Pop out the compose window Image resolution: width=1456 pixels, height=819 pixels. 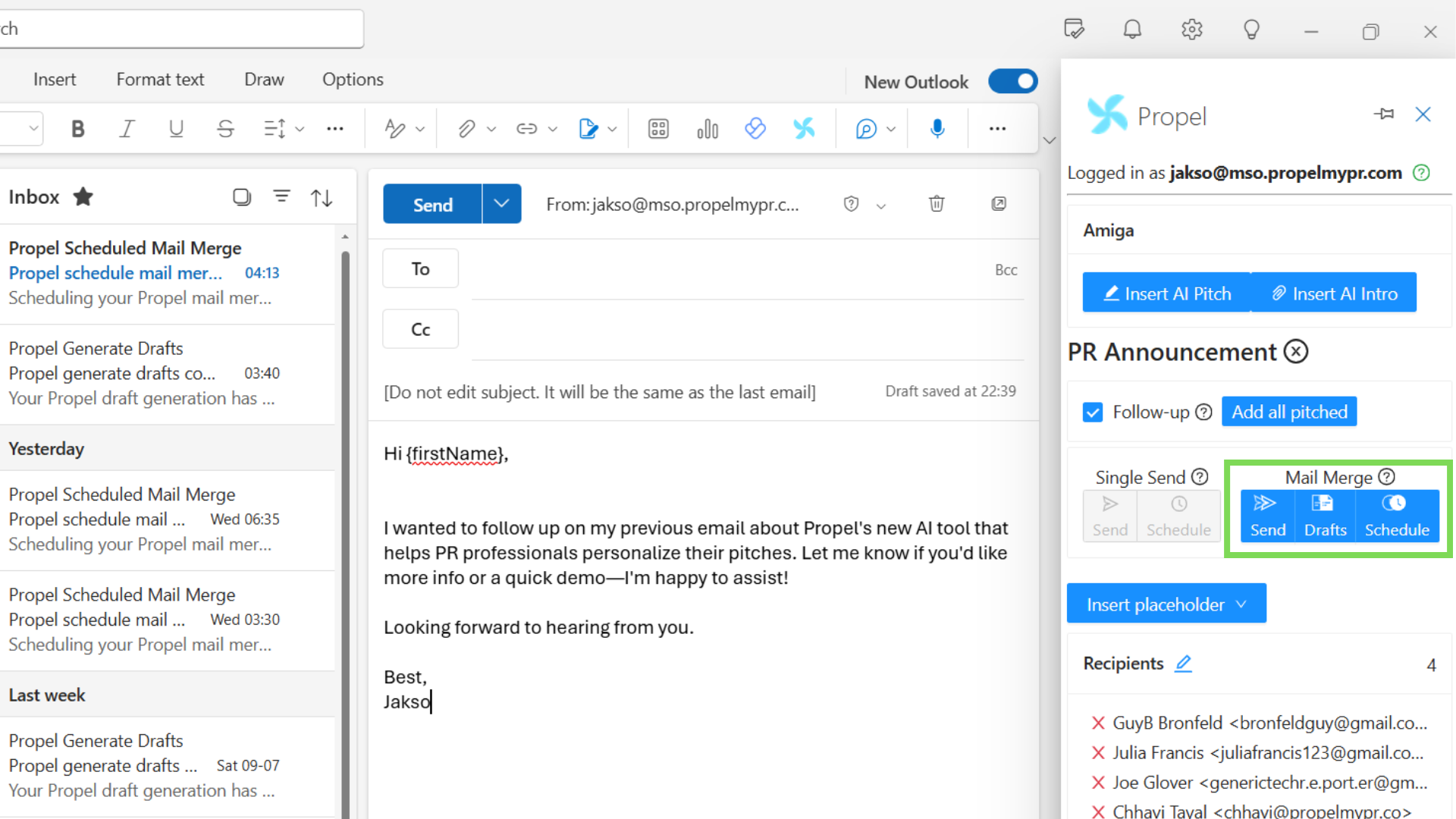(999, 203)
